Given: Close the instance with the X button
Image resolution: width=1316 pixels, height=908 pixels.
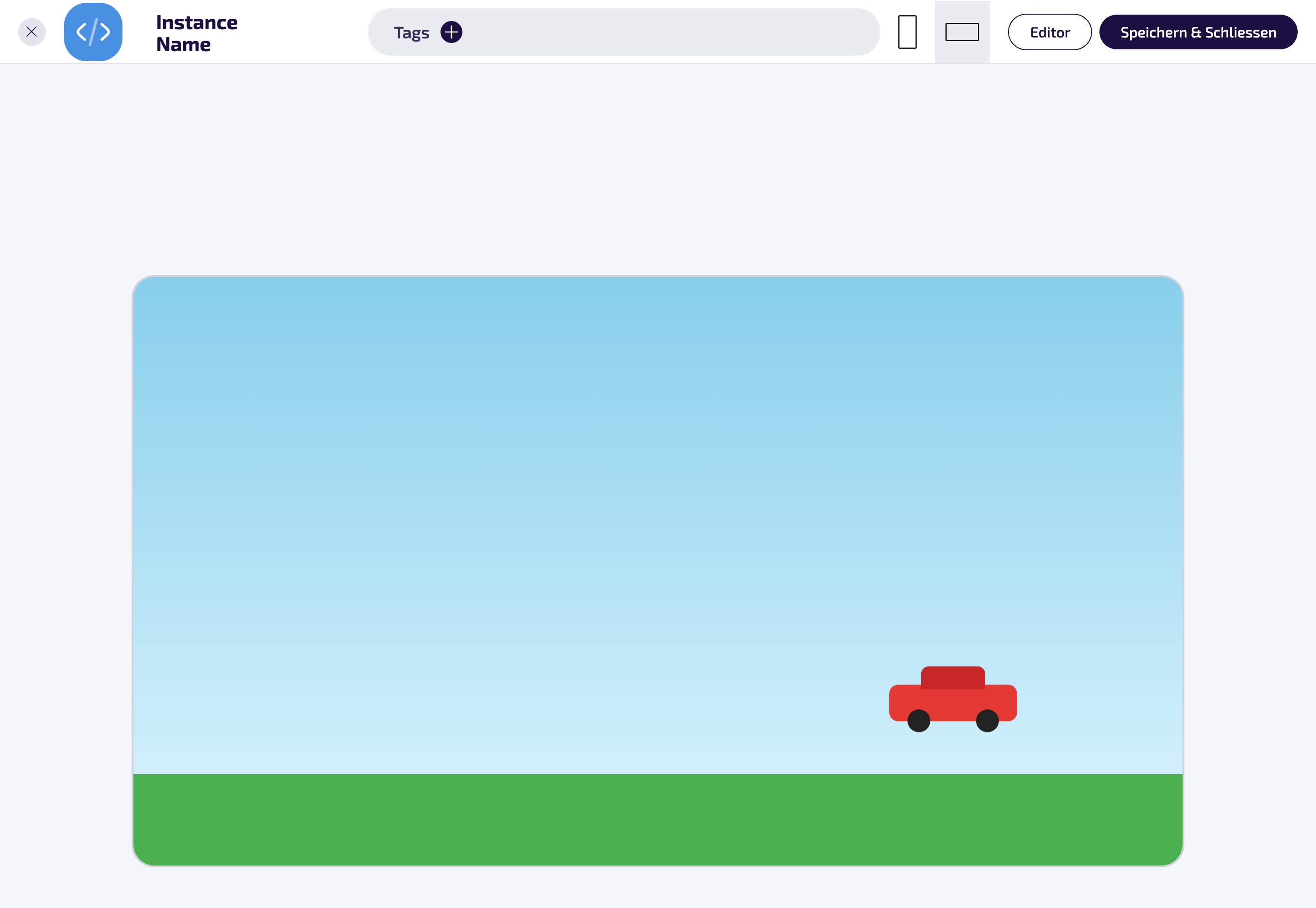Looking at the screenshot, I should 32,32.
